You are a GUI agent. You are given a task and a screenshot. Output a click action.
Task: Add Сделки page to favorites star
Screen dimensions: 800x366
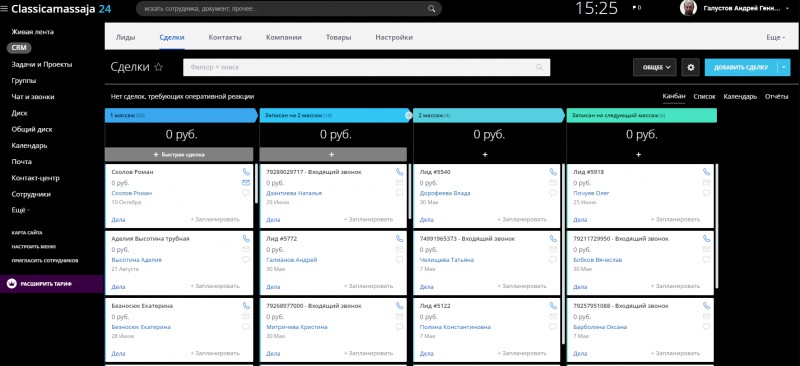click(x=159, y=67)
